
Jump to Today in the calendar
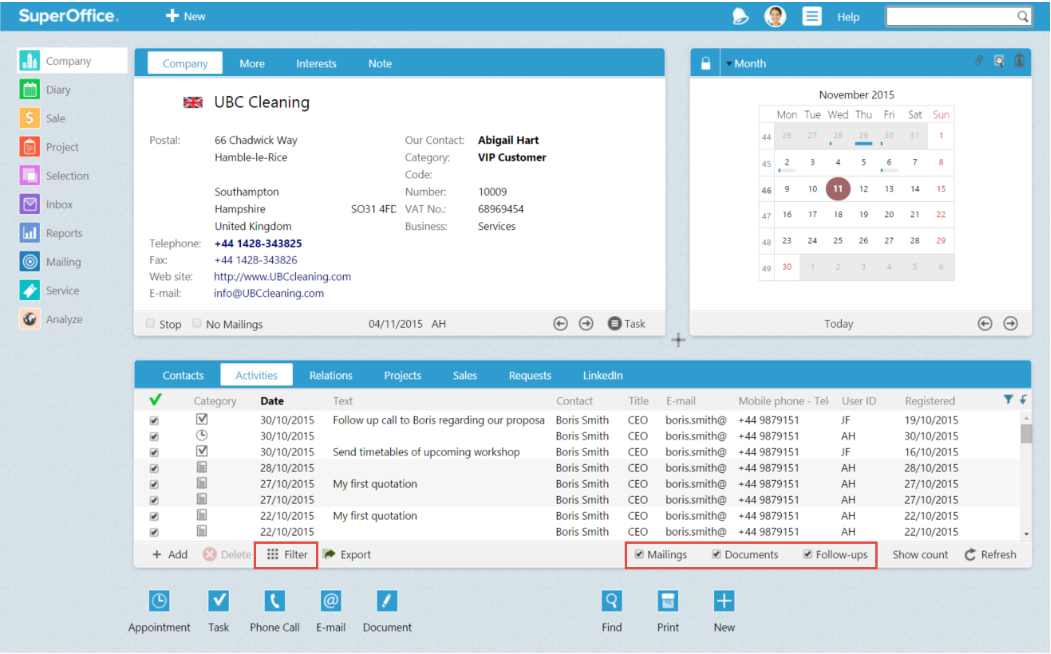839,324
